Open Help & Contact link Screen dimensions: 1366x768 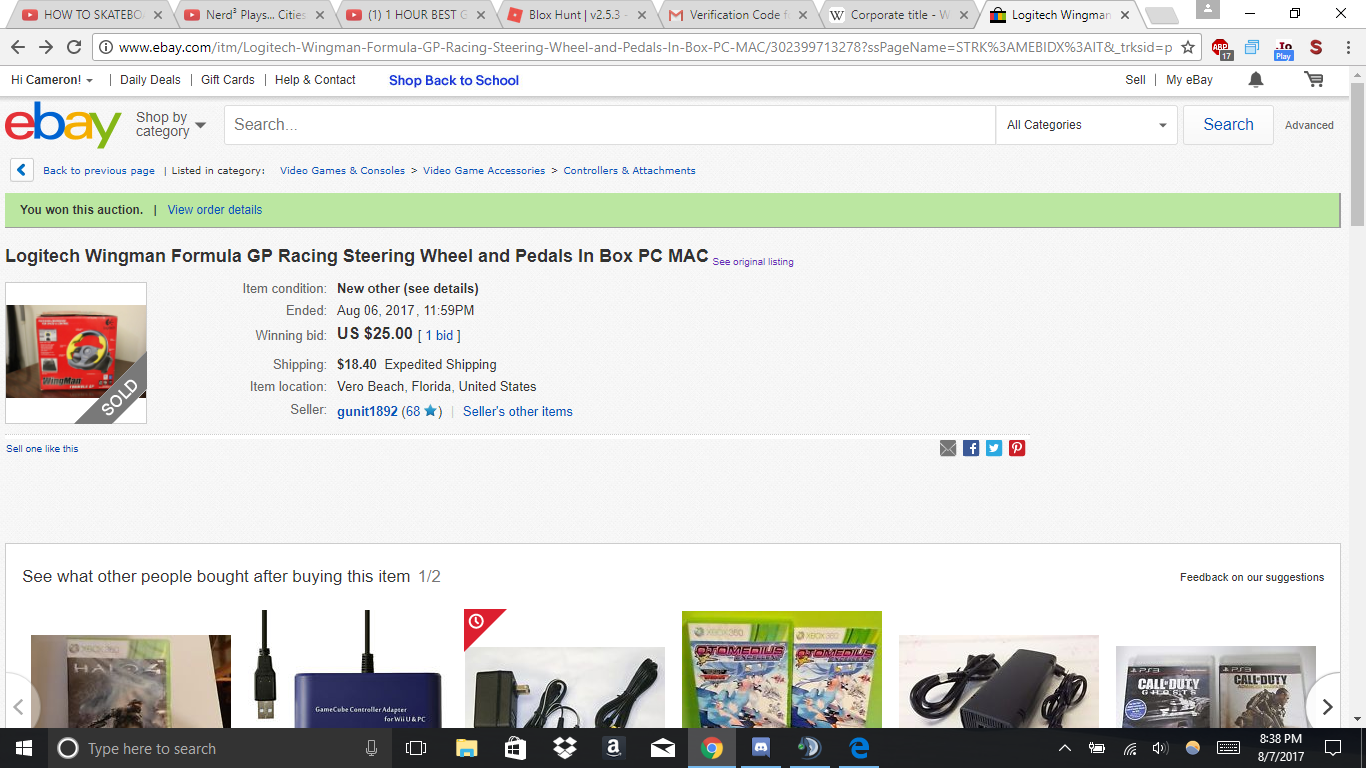tap(315, 80)
